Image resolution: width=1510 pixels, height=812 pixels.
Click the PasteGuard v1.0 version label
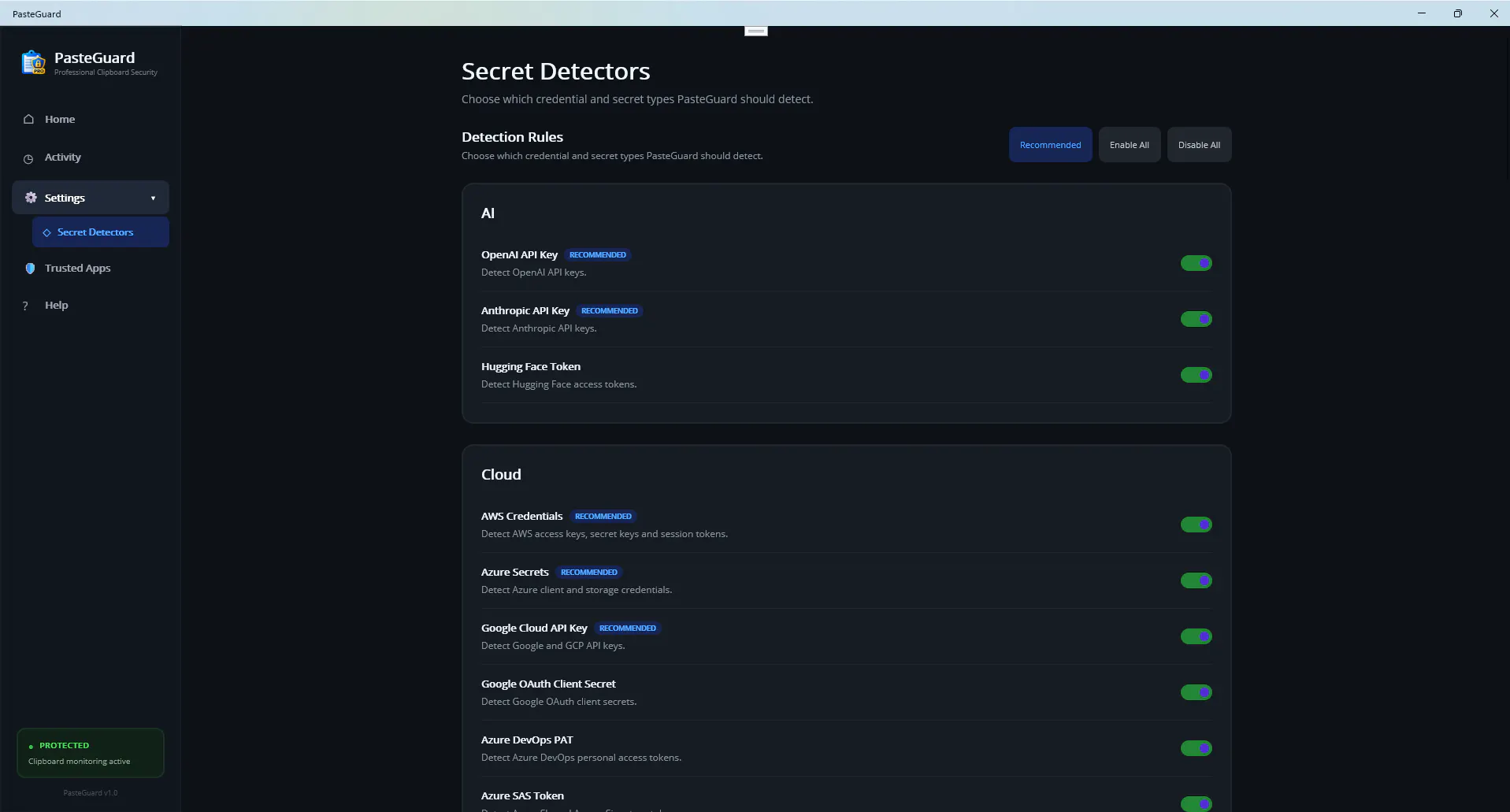[x=91, y=793]
